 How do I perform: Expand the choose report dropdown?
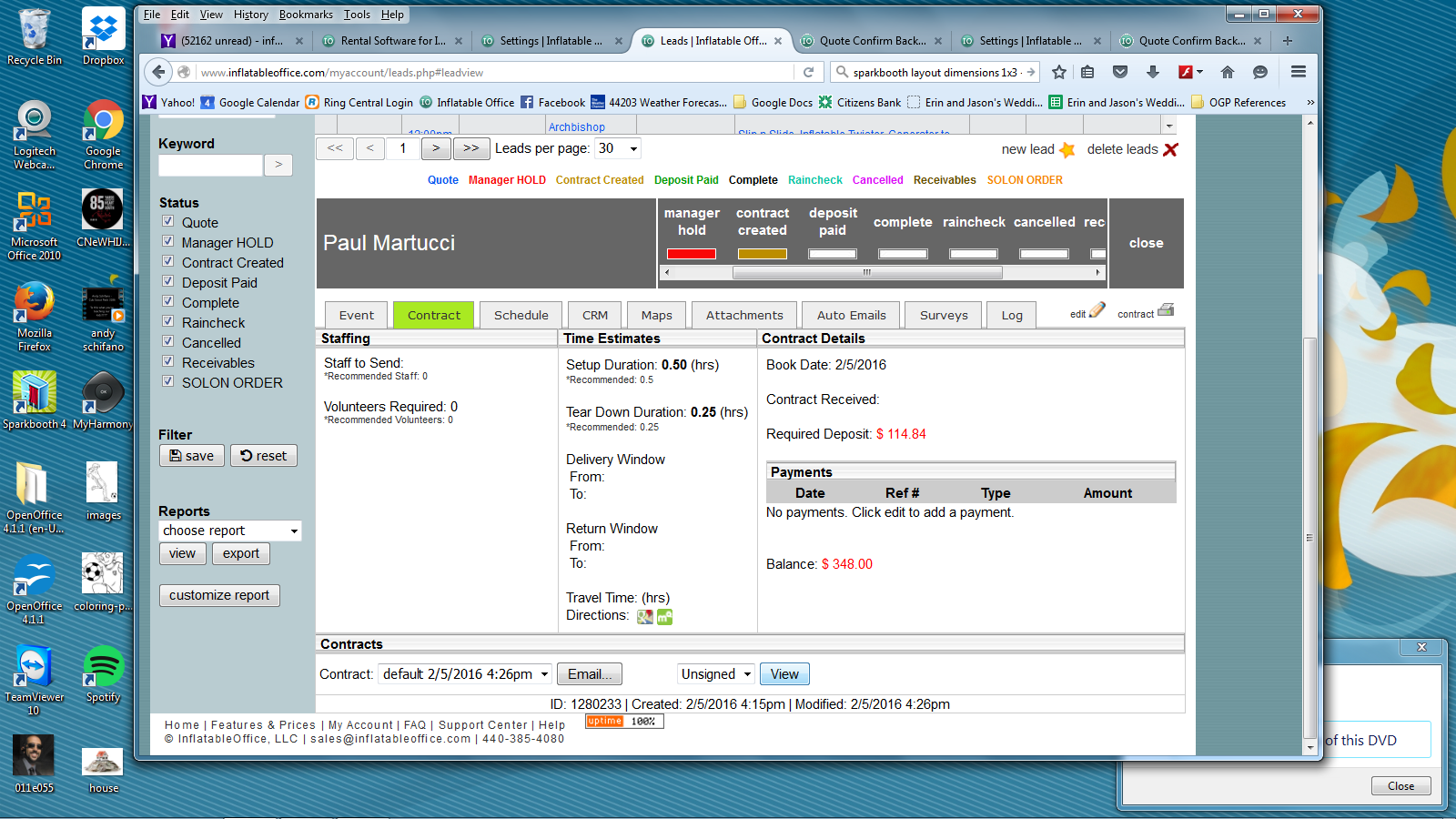coord(229,531)
